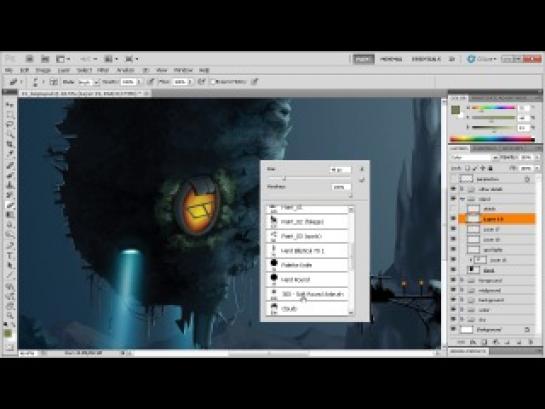Image resolution: width=545 pixels, height=409 pixels.
Task: Open the CS Live button
Action: (x=482, y=59)
